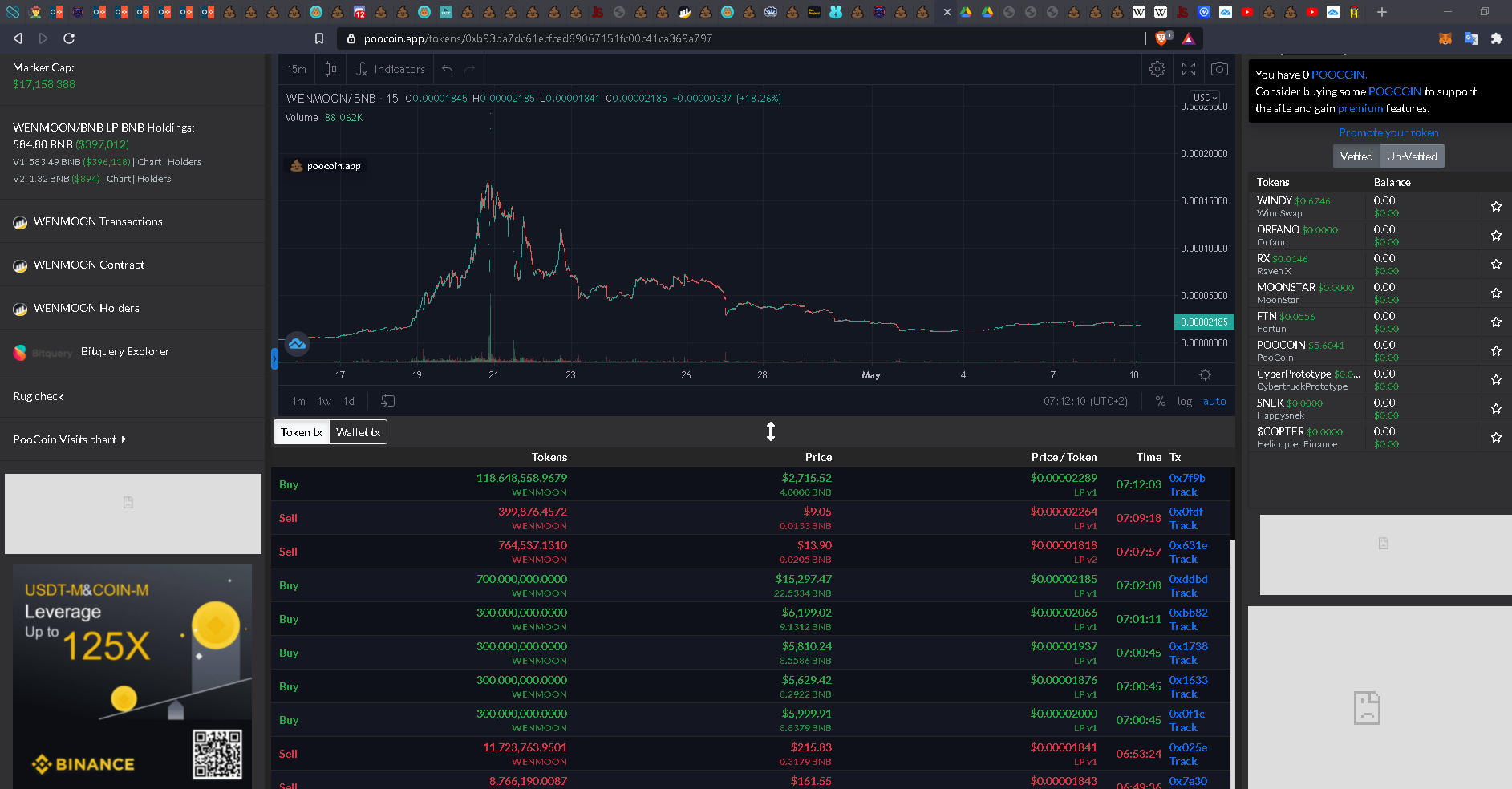1512x789 pixels.
Task: Open the Indicators menu
Action: (391, 69)
